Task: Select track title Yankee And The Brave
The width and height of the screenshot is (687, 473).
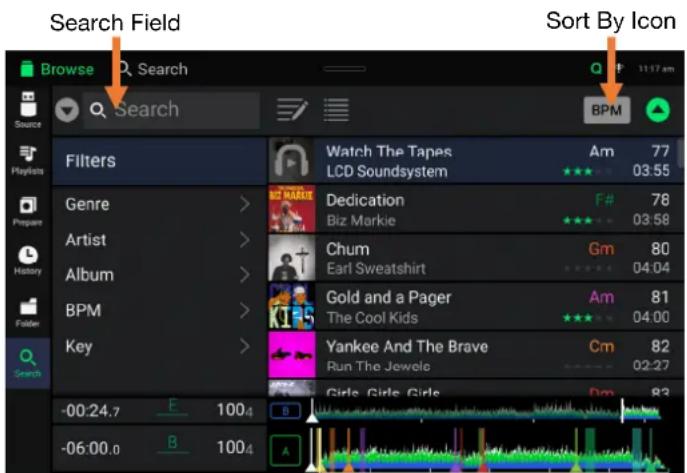Action: pyautogui.click(x=407, y=346)
